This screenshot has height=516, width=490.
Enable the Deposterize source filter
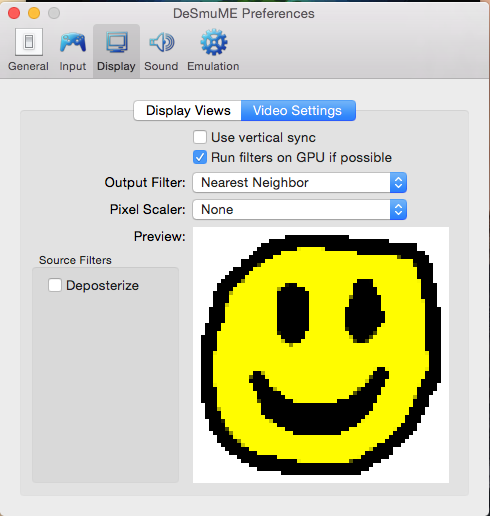coord(55,285)
